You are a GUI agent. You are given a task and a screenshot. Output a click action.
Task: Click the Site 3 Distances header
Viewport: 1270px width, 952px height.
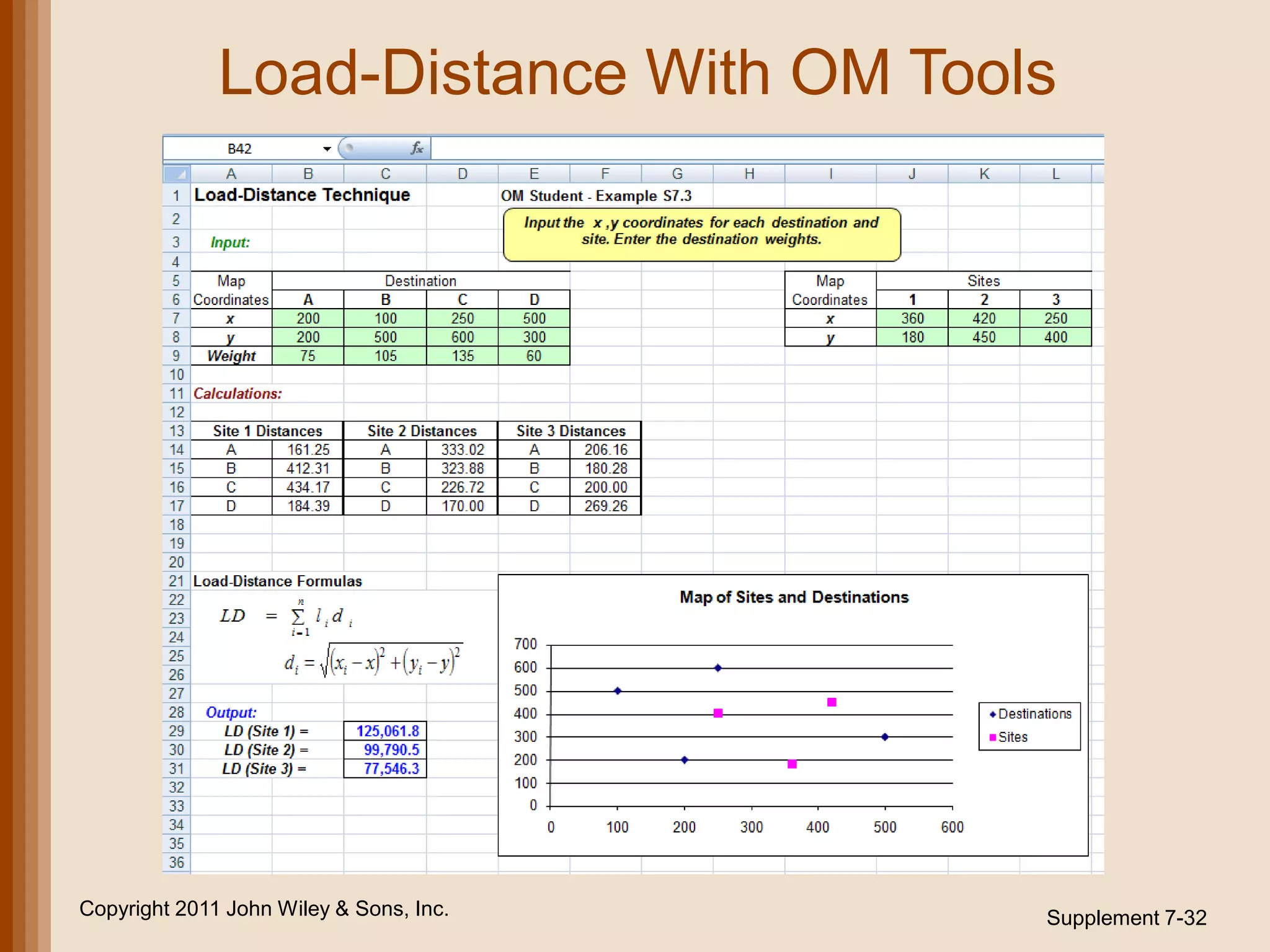571,431
